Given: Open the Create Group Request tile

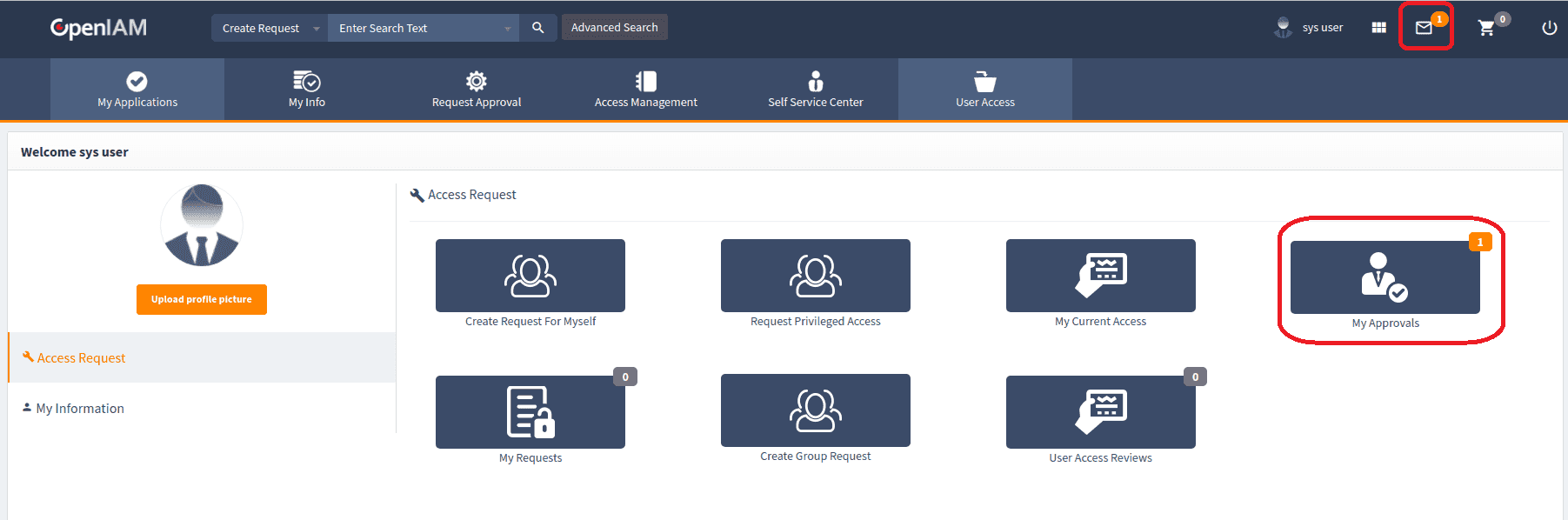Looking at the screenshot, I should click(x=815, y=410).
